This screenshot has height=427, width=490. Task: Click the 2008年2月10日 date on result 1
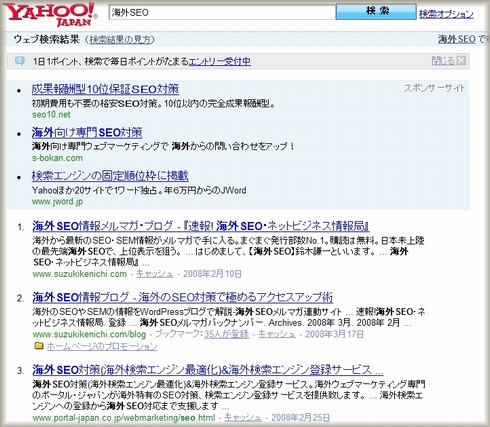coord(212,274)
